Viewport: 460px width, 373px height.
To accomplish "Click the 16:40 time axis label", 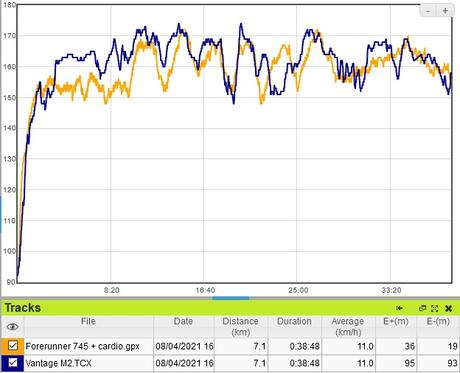I will 205,290.
